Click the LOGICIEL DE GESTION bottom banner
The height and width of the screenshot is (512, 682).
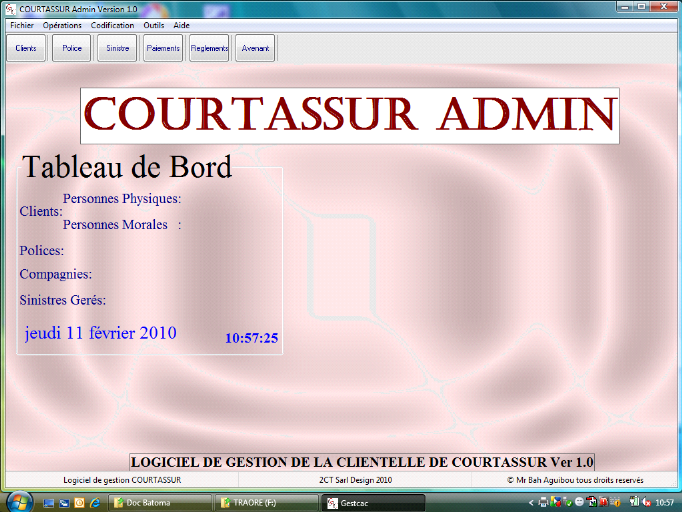[362, 462]
